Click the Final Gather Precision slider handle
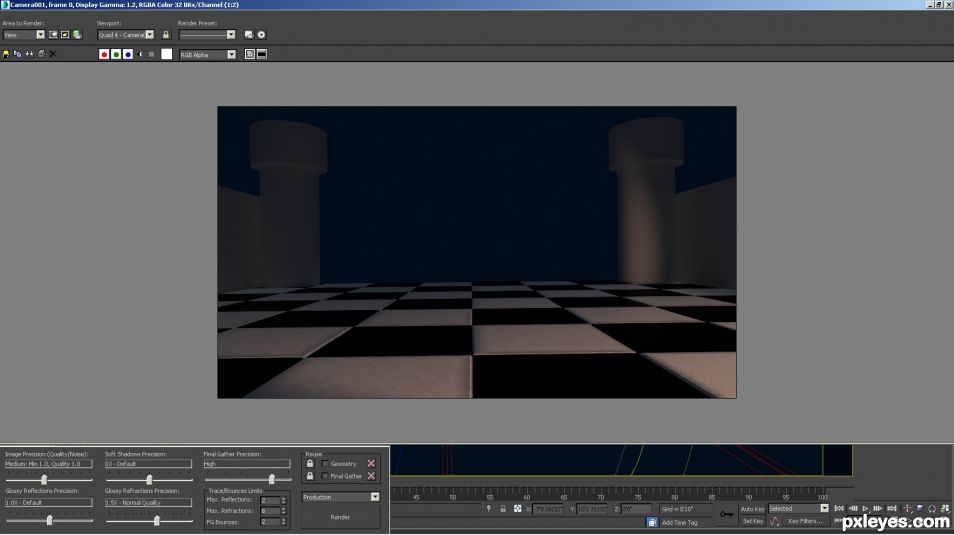Viewport: 954px width, 535px height. click(x=271, y=480)
